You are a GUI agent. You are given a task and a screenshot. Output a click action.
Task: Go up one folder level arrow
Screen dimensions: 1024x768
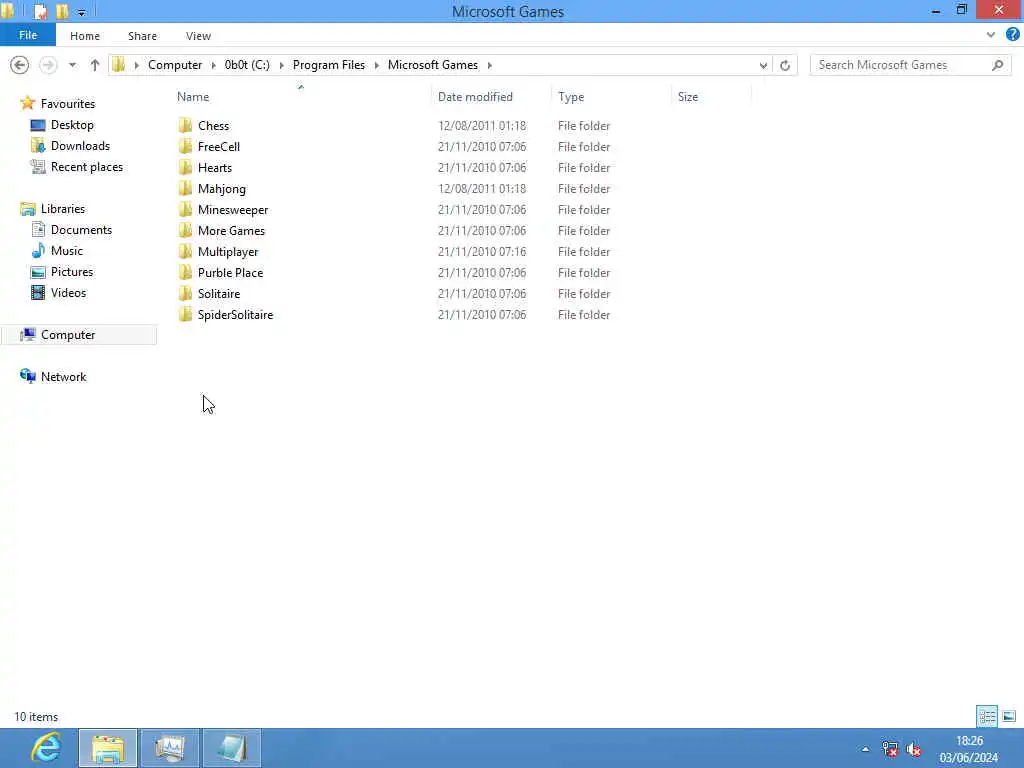[x=95, y=65]
